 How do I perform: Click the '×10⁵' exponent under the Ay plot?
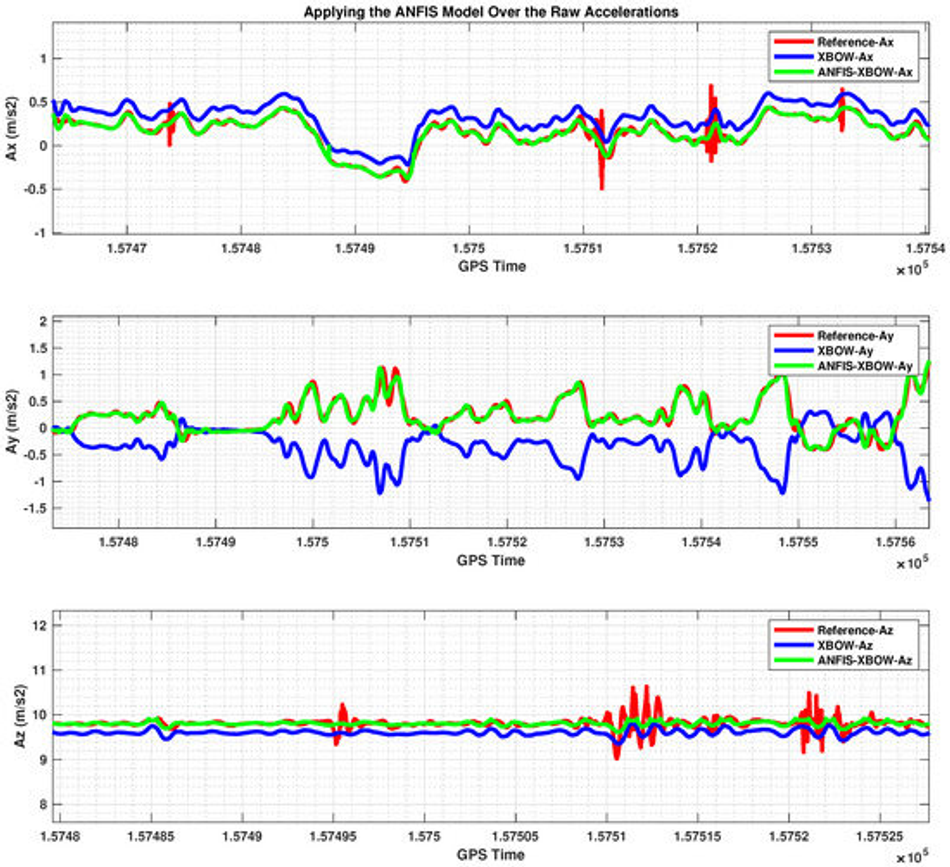tap(912, 563)
